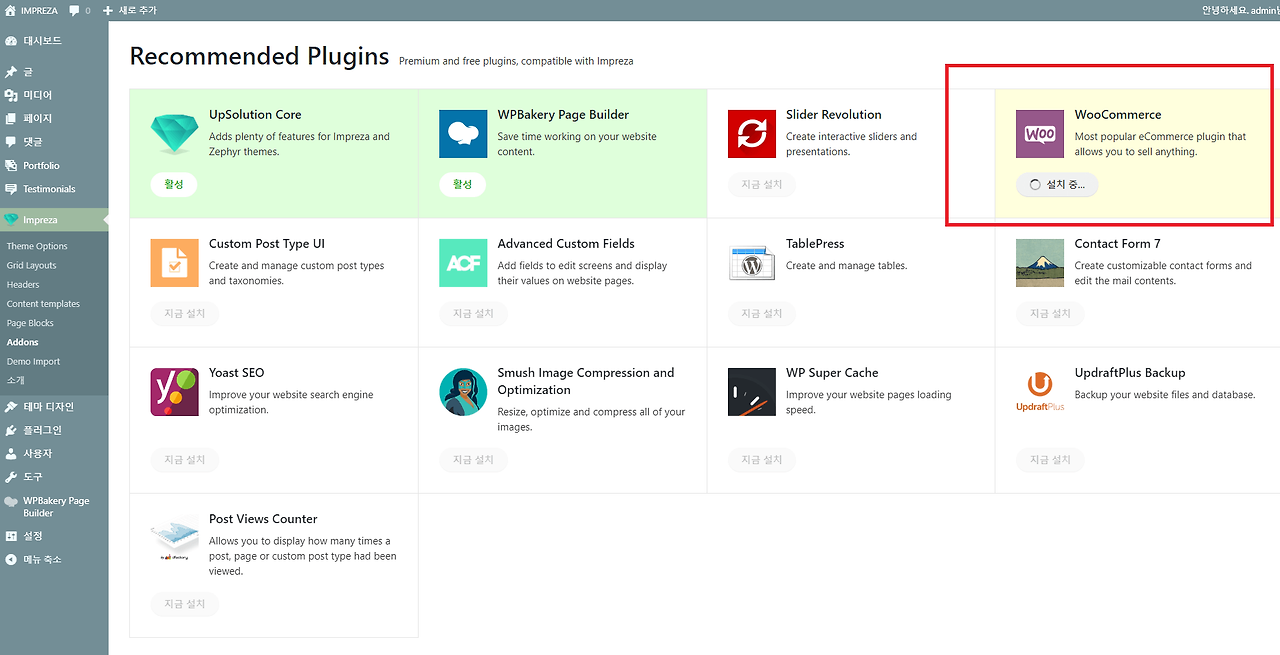Screen dimensions: 1280x655
Task: Install UpdraftPlus Backup plugin
Action: click(x=1050, y=459)
